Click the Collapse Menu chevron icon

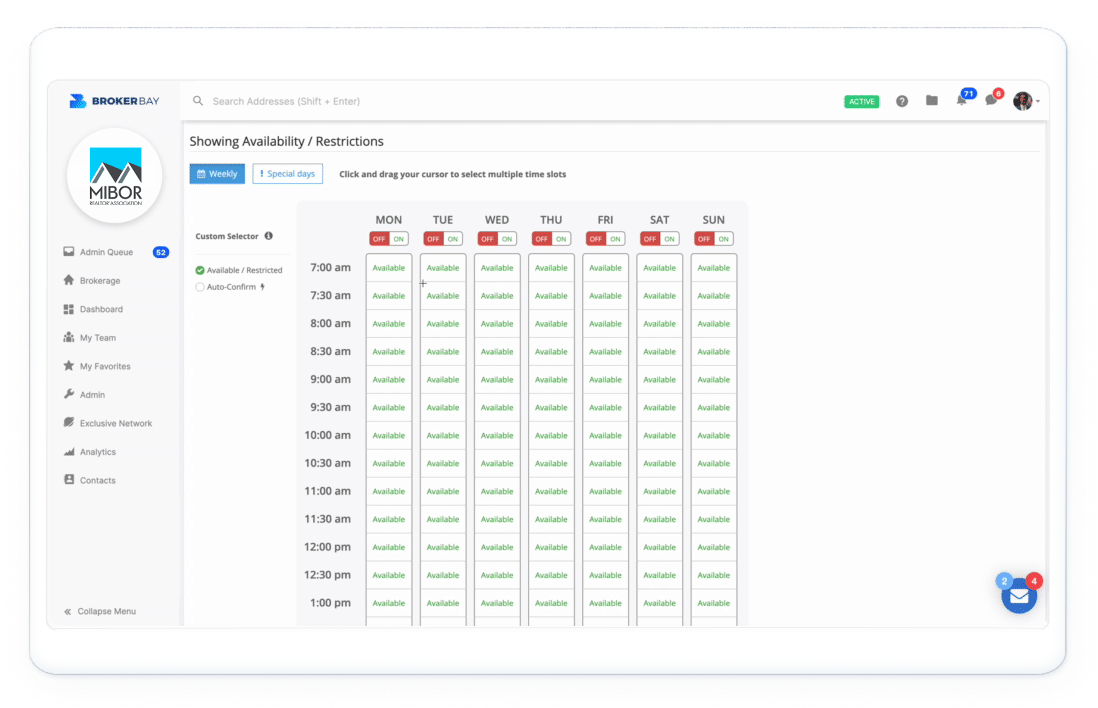[x=67, y=611]
